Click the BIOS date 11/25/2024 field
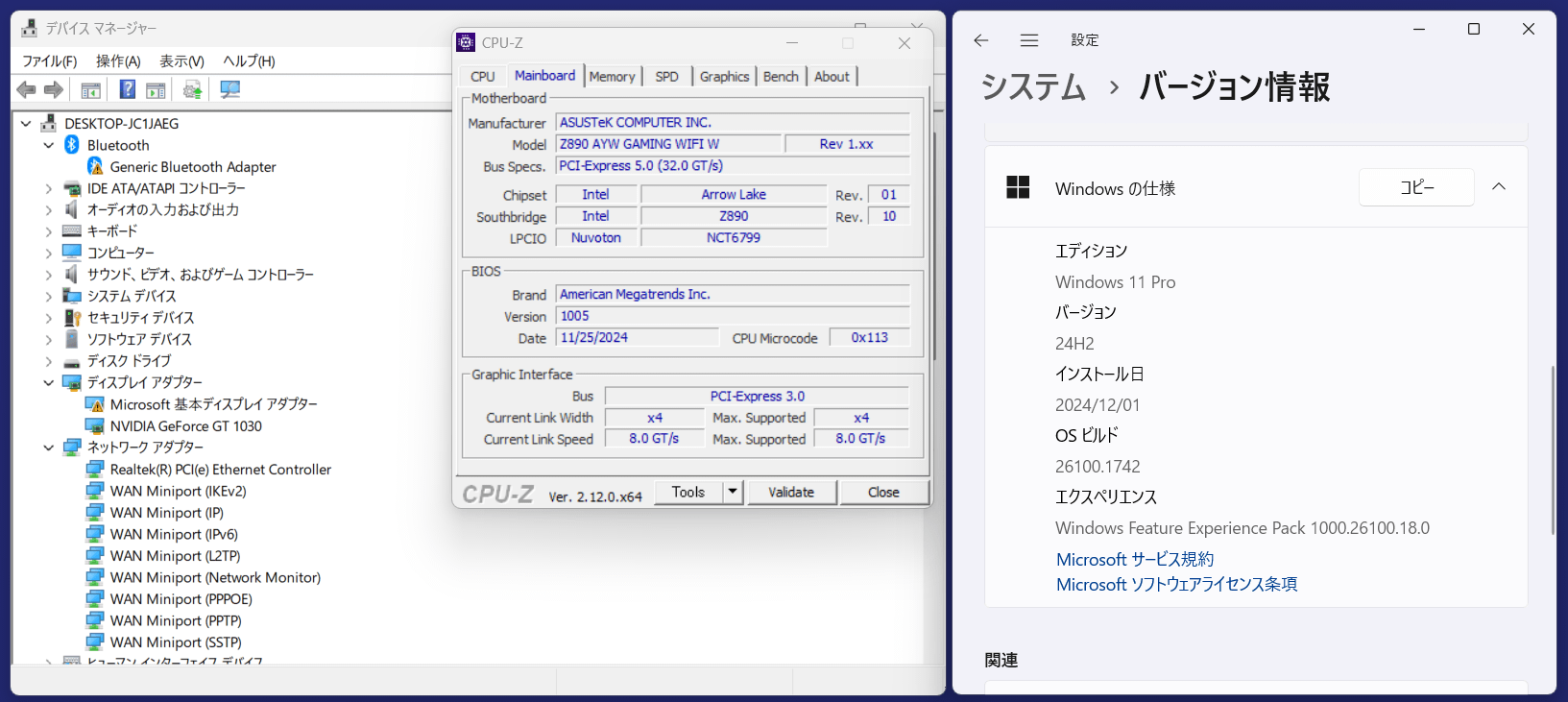The image size is (1568, 702). tap(638, 338)
